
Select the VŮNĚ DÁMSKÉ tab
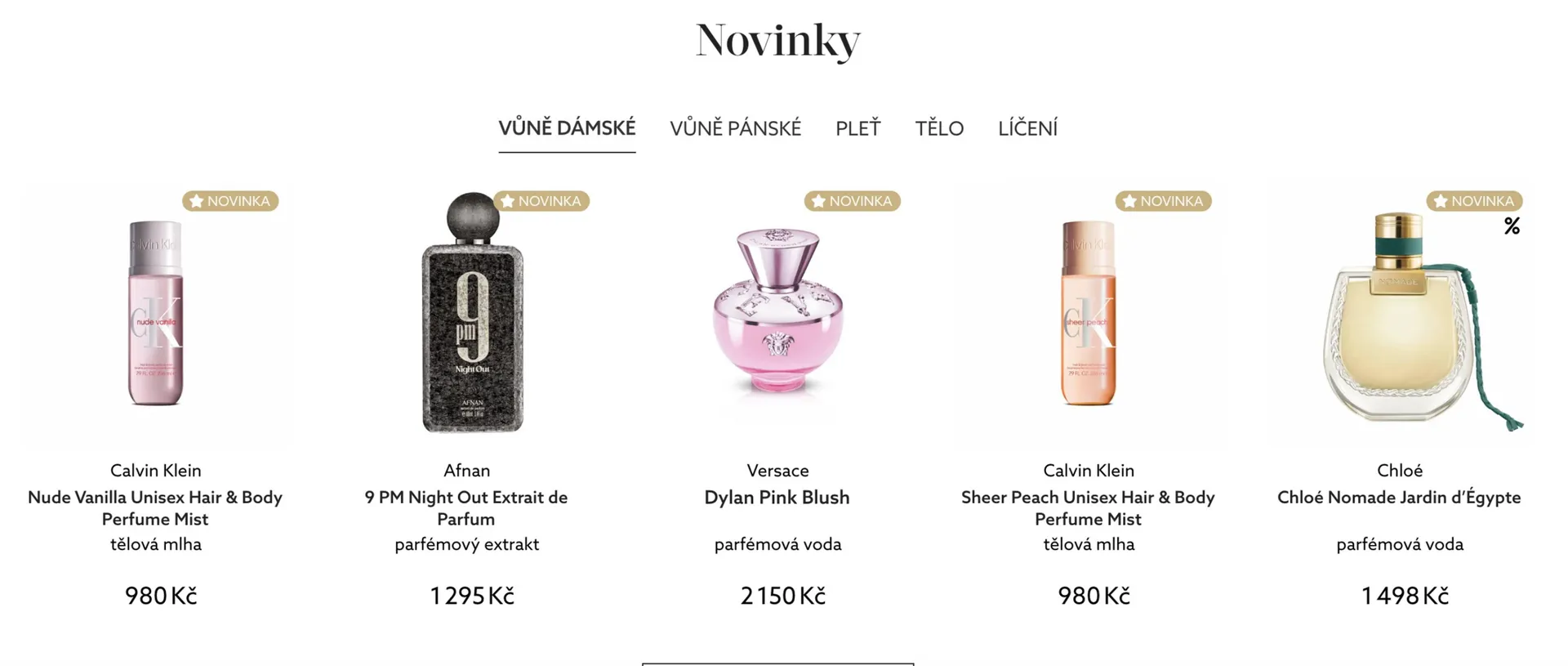(x=567, y=128)
